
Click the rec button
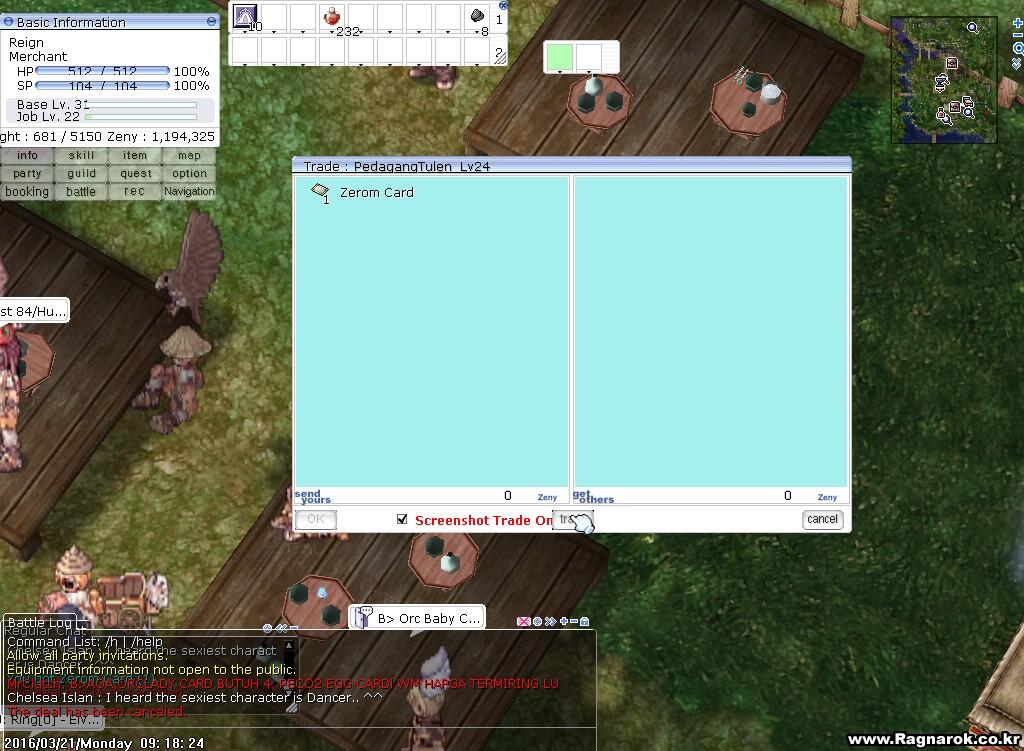pos(135,191)
